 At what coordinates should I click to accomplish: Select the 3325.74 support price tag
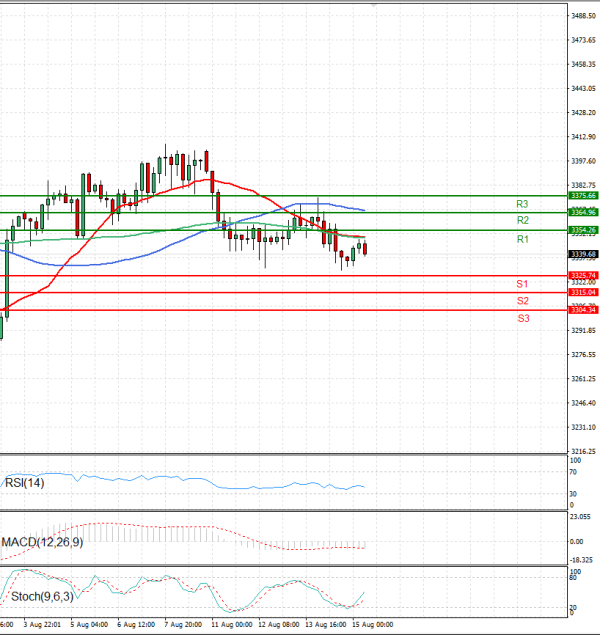pyautogui.click(x=583, y=275)
